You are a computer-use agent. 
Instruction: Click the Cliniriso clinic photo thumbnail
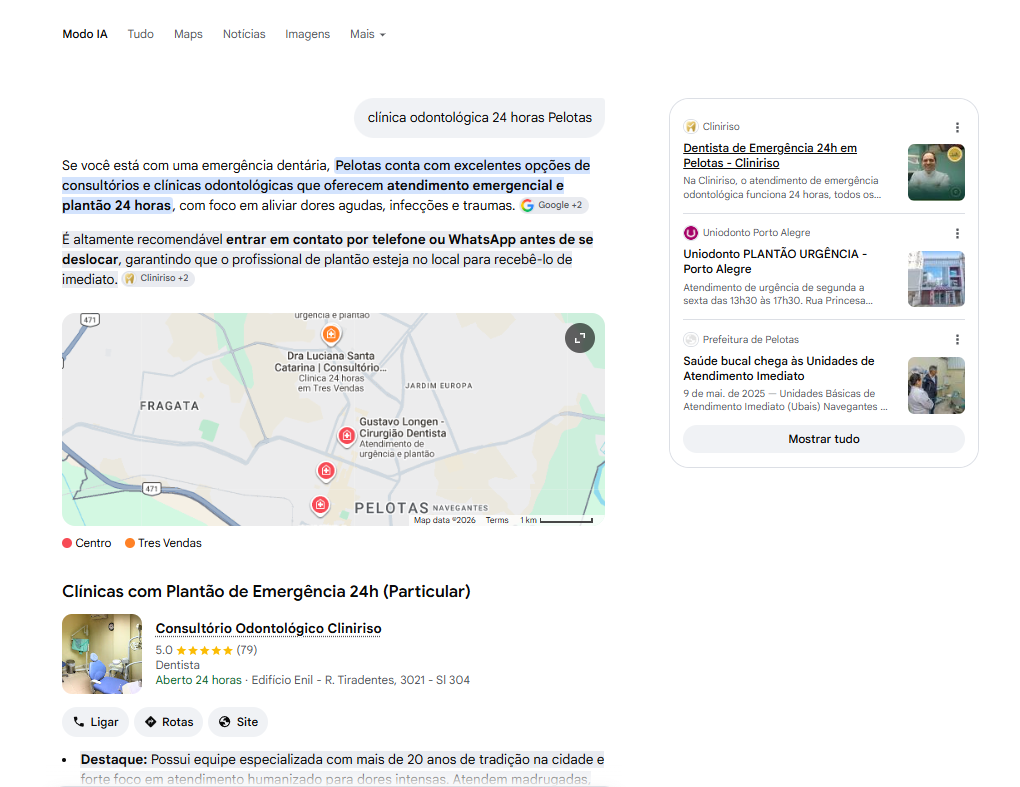coord(102,654)
